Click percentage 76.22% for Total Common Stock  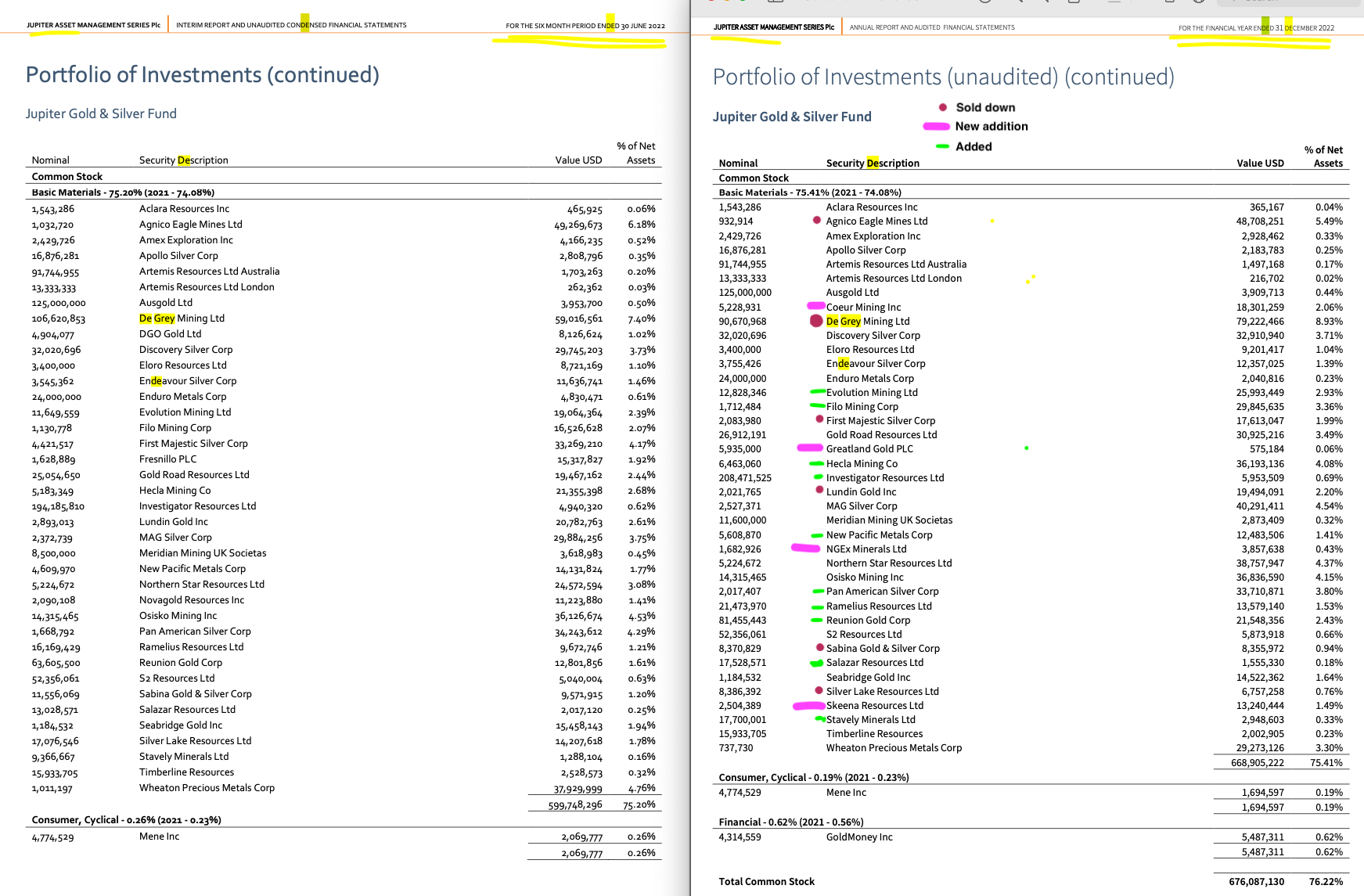click(x=1326, y=882)
